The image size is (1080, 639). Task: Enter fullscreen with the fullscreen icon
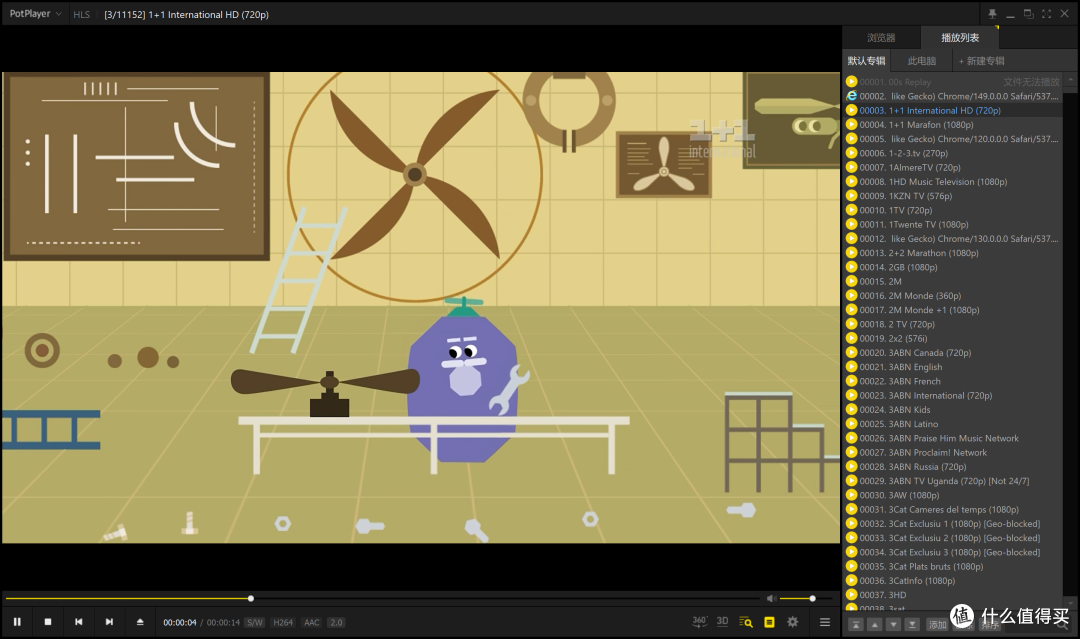[1046, 14]
